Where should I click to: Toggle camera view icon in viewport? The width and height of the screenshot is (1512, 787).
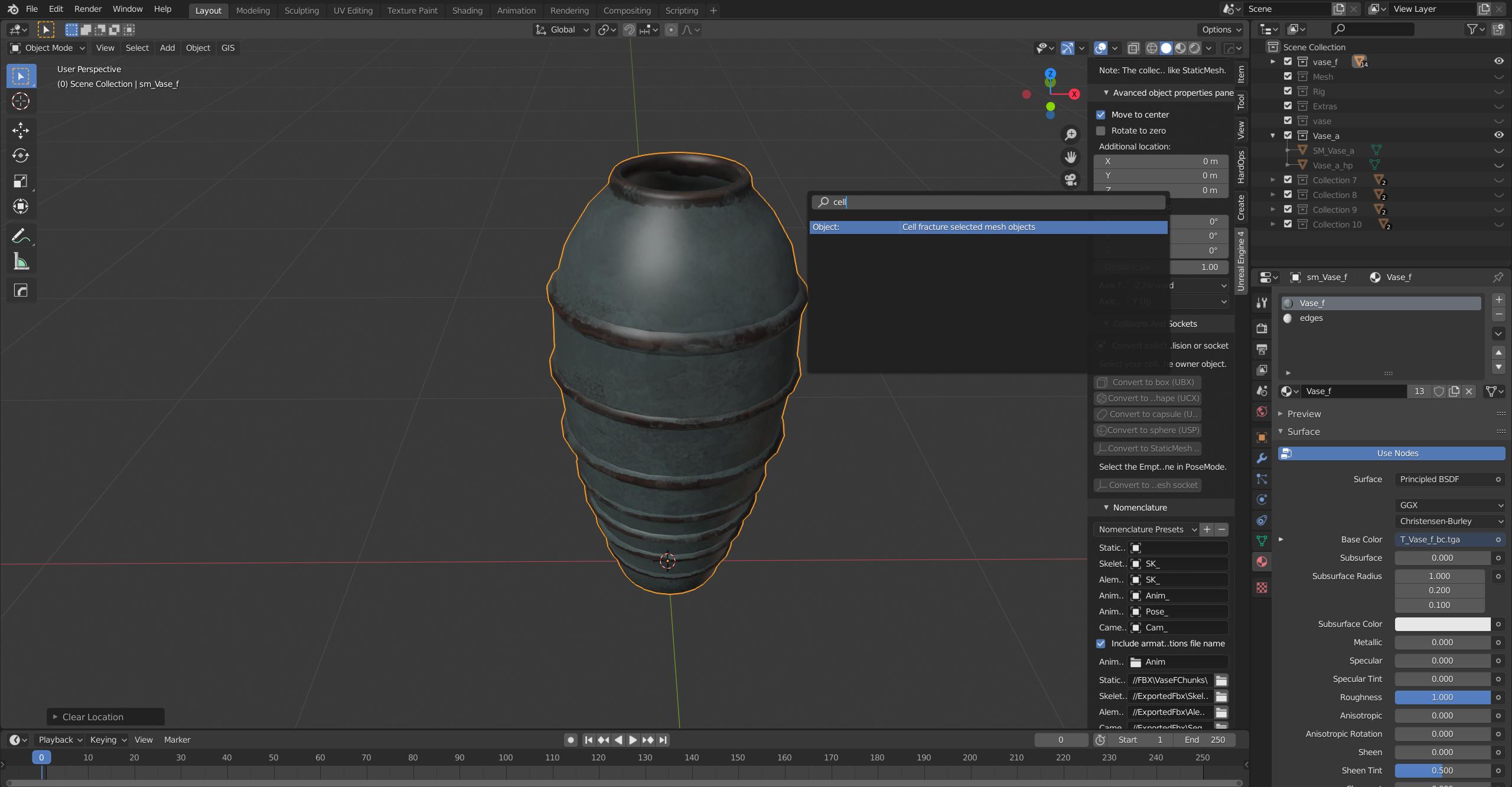[x=1071, y=180]
